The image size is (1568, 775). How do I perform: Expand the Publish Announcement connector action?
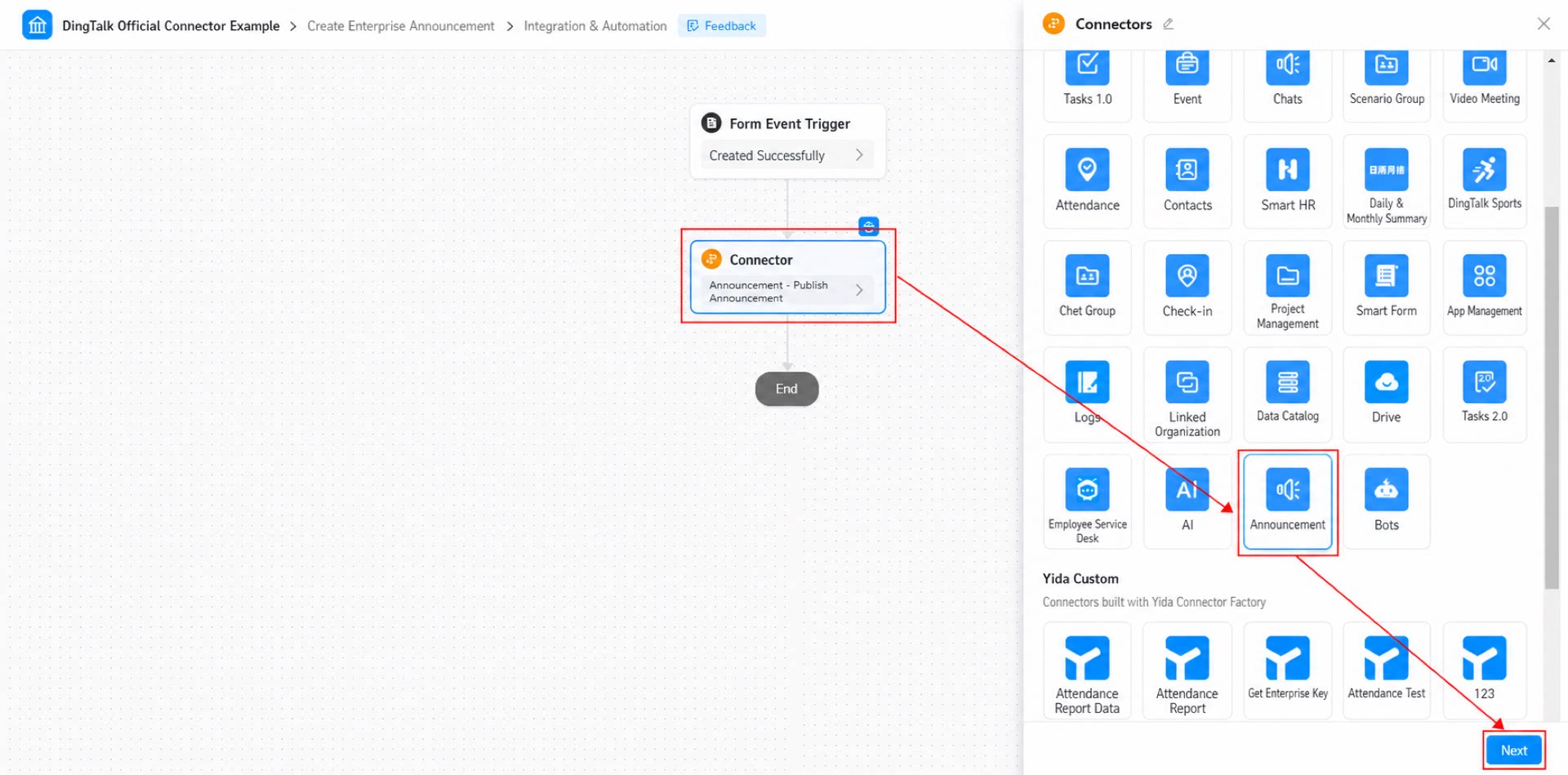[786, 291]
